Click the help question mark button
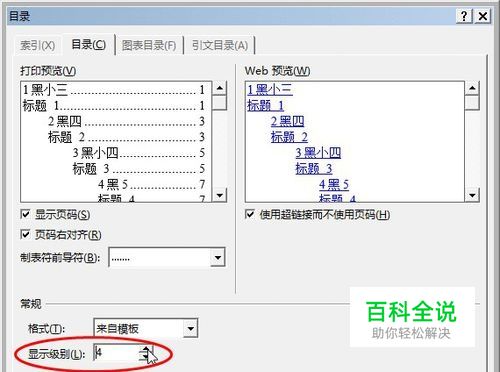Viewport: 500px width, 372px height. tap(464, 16)
